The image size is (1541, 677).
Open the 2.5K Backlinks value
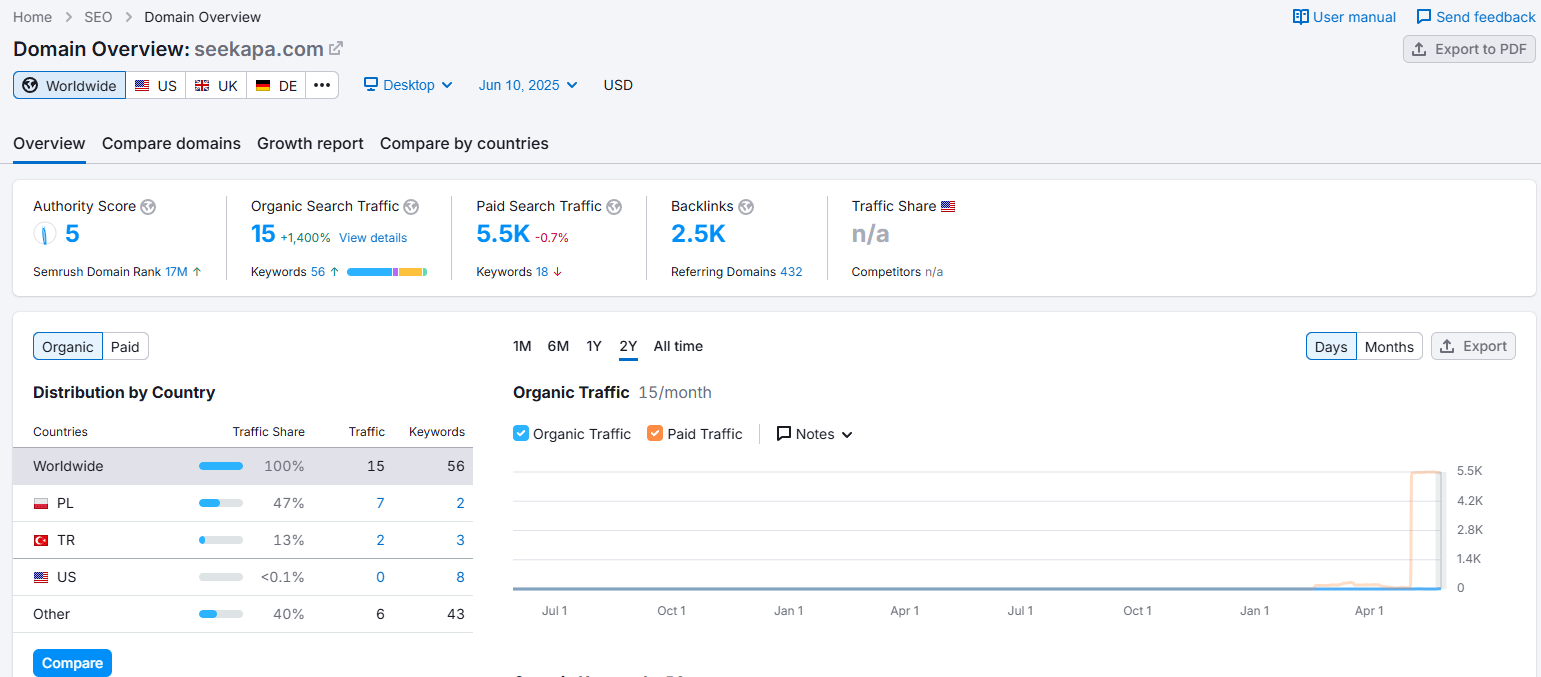coord(698,234)
